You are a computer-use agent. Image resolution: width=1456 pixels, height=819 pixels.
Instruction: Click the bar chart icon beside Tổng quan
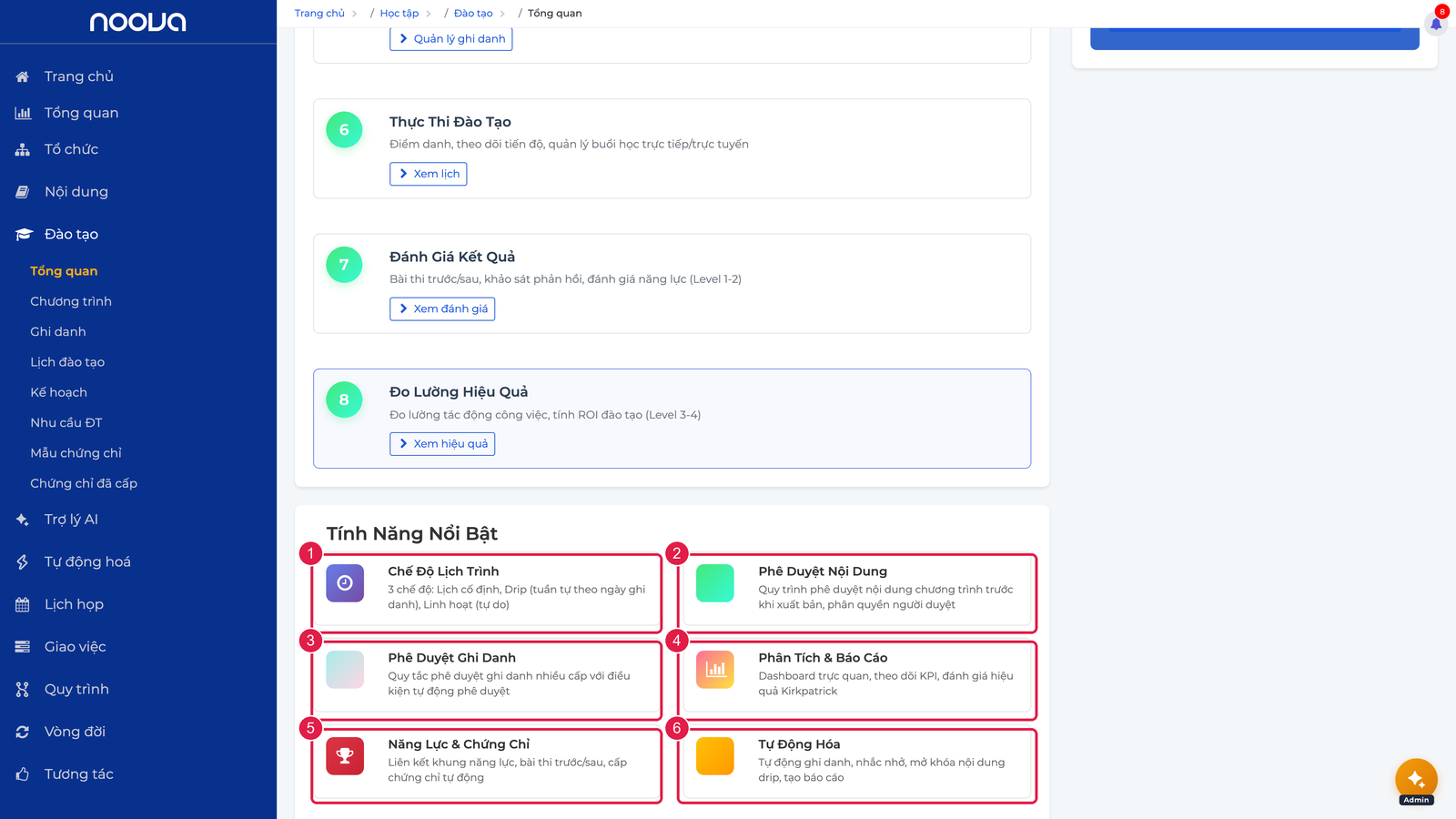coord(23,113)
